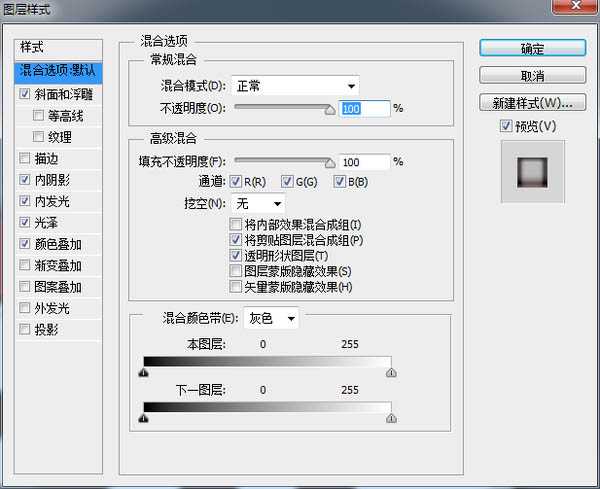The image size is (600, 489).
Task: Click the 本图层 gradient bar
Action: (267, 362)
